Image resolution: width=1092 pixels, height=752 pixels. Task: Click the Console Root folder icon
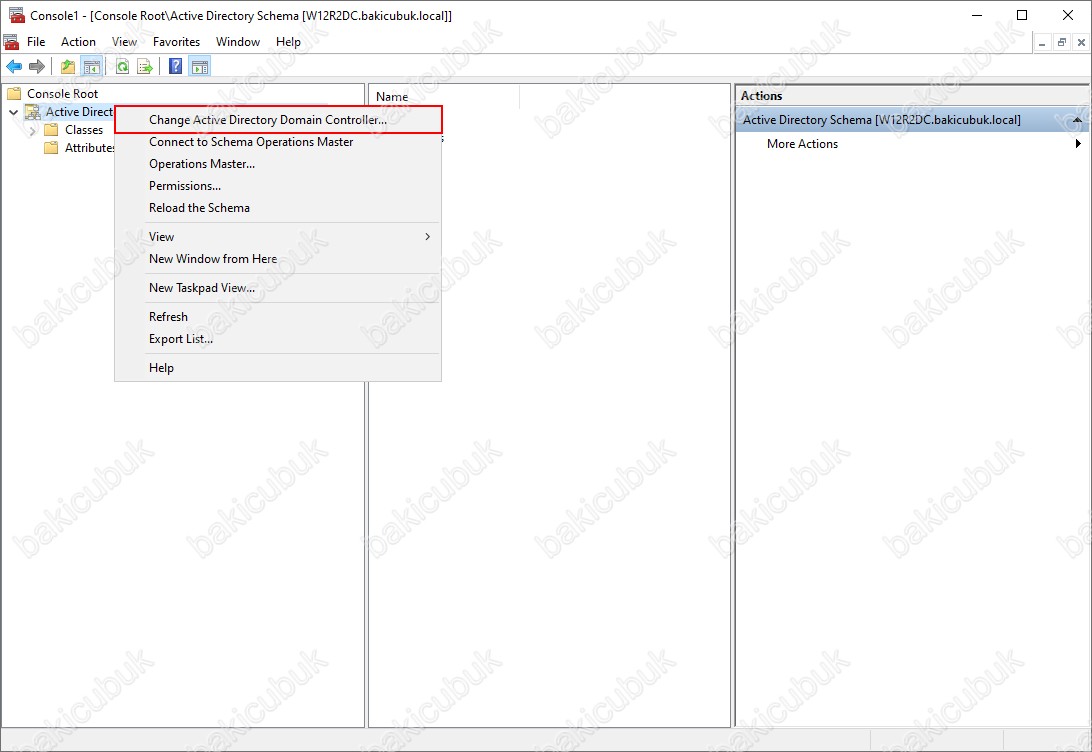pyautogui.click(x=14, y=93)
